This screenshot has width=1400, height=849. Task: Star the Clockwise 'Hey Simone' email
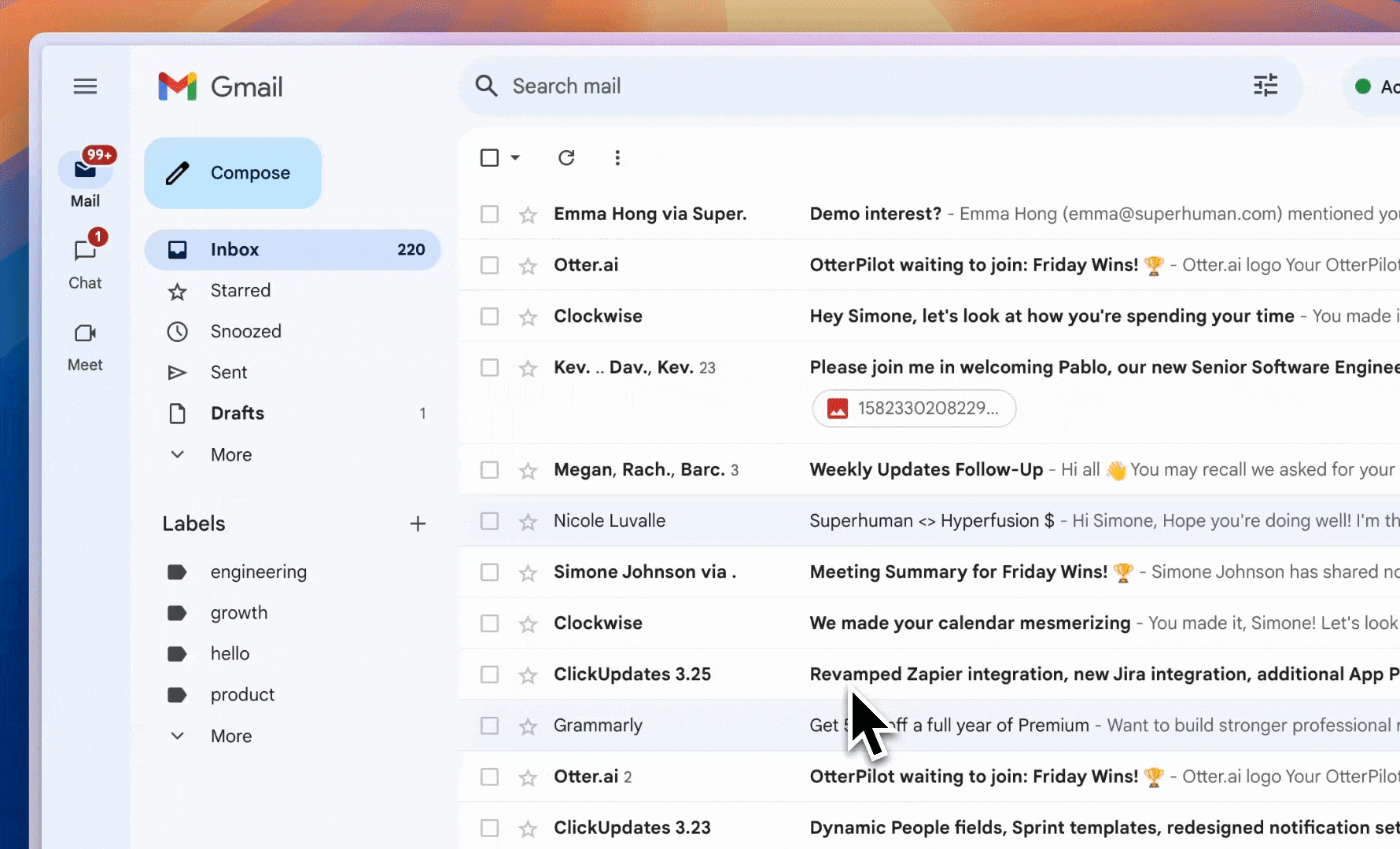[528, 317]
